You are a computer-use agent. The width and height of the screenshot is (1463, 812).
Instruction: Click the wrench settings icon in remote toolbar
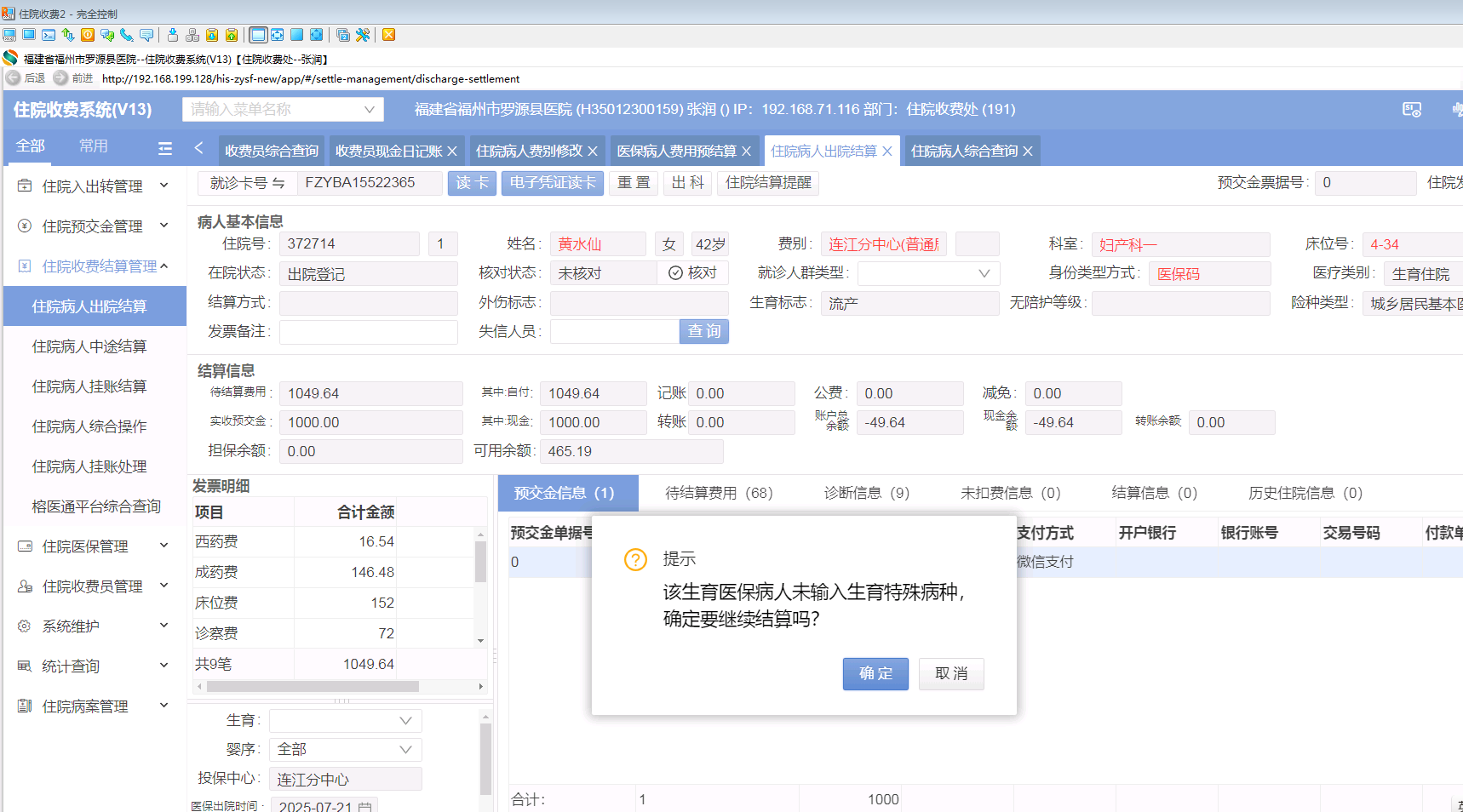[x=363, y=35]
